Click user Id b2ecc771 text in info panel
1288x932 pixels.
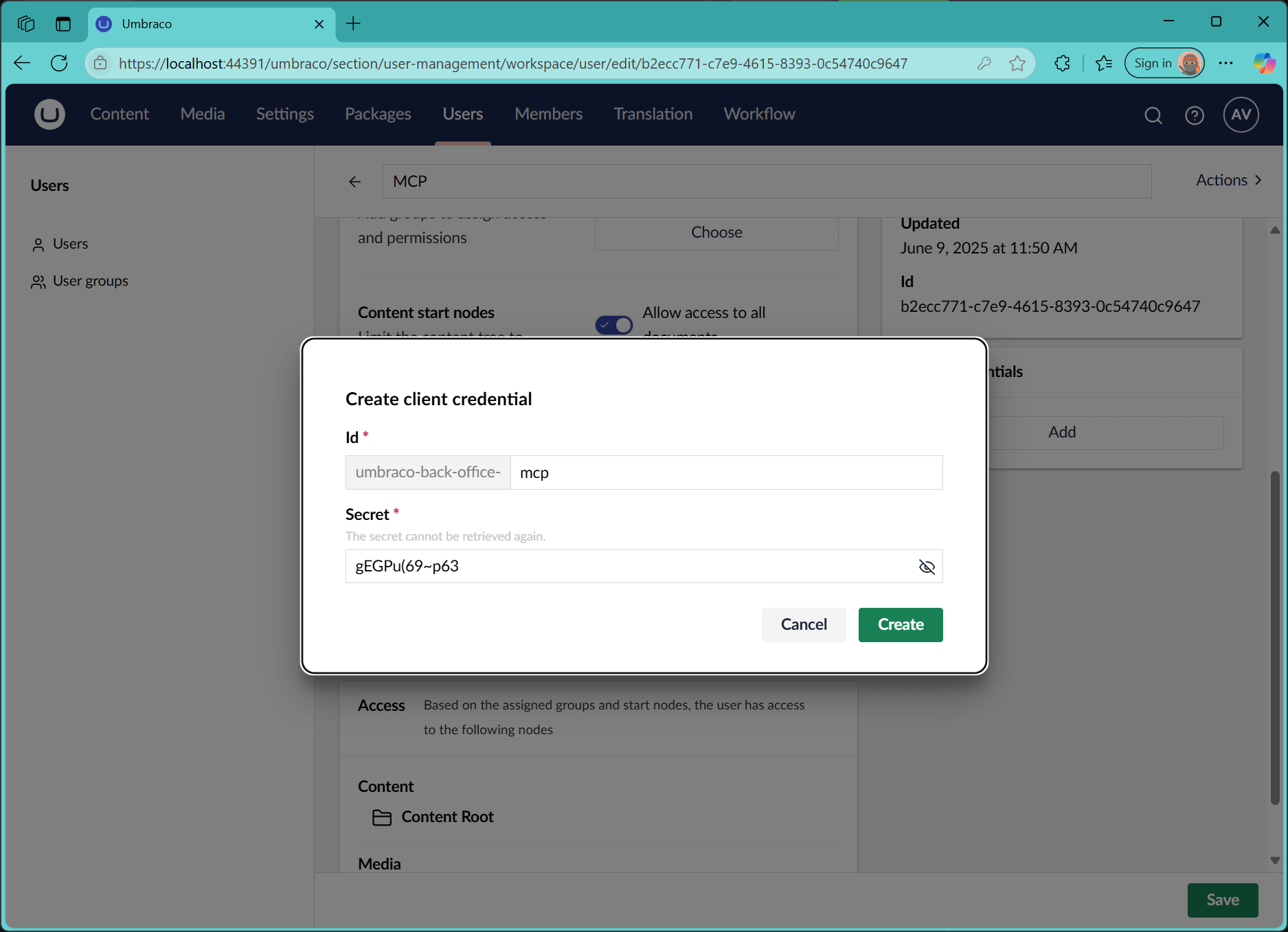point(1050,306)
